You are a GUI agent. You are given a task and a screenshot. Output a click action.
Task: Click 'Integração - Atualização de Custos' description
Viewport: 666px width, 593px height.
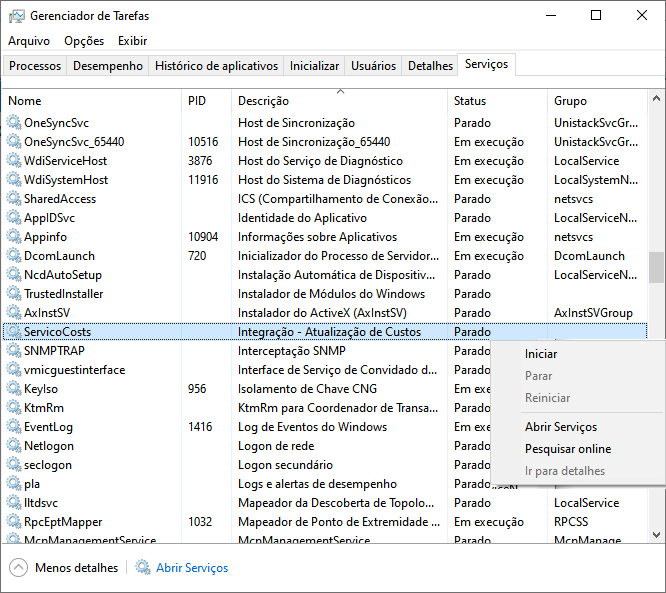329,332
